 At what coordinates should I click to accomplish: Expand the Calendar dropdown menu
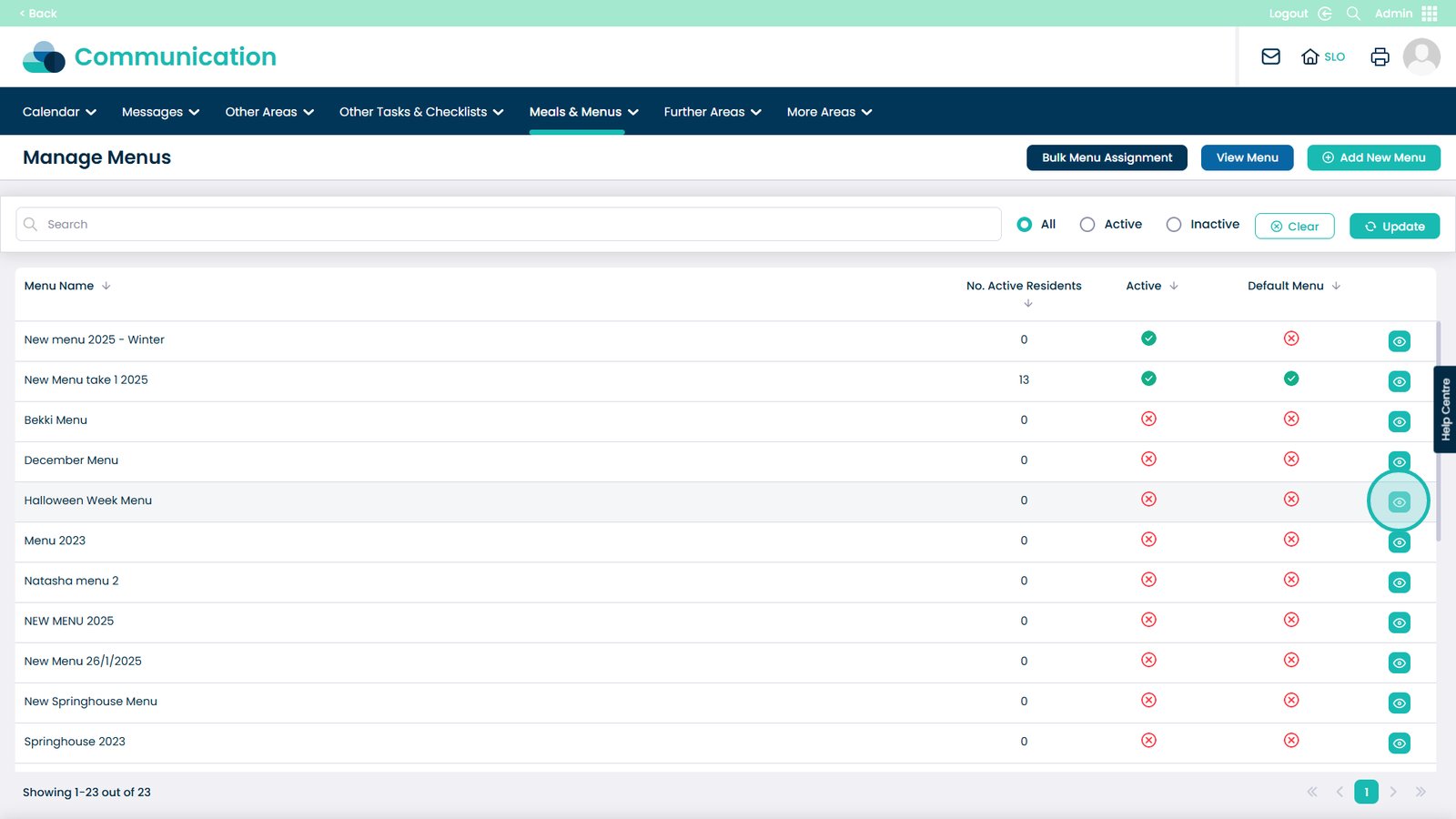pos(59,112)
